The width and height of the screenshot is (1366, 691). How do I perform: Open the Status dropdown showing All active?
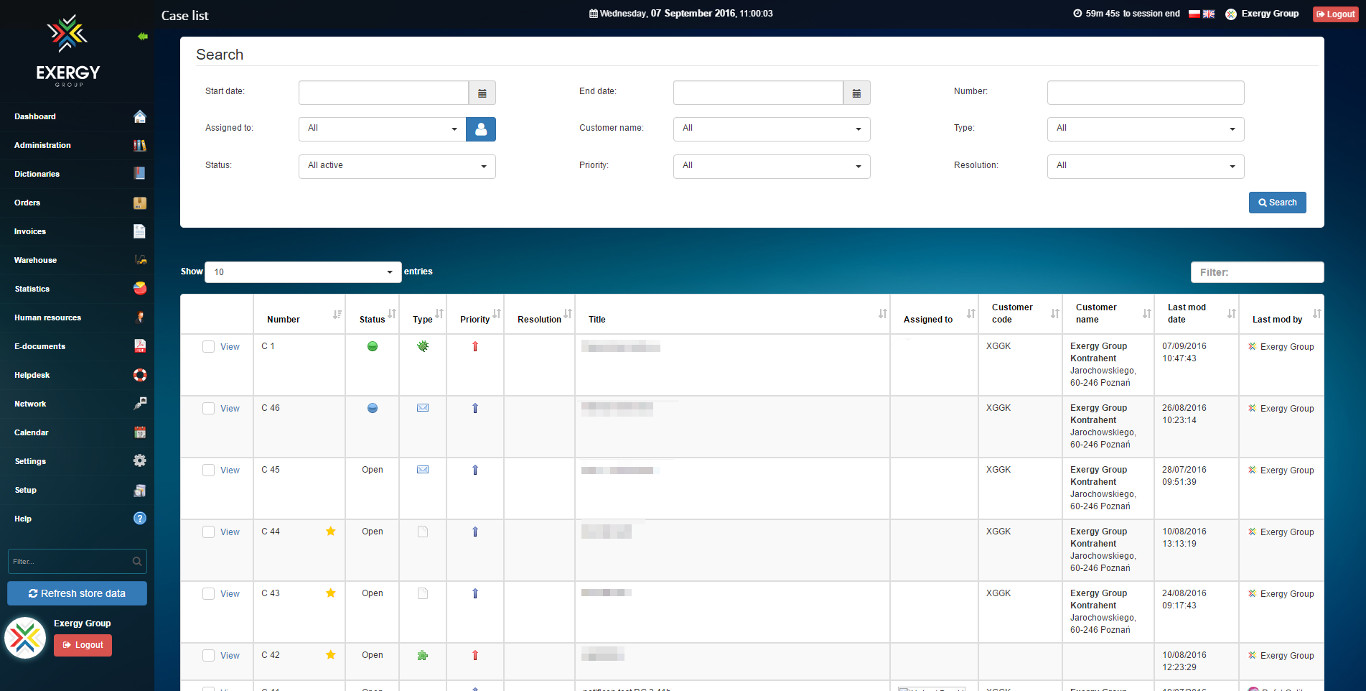397,166
